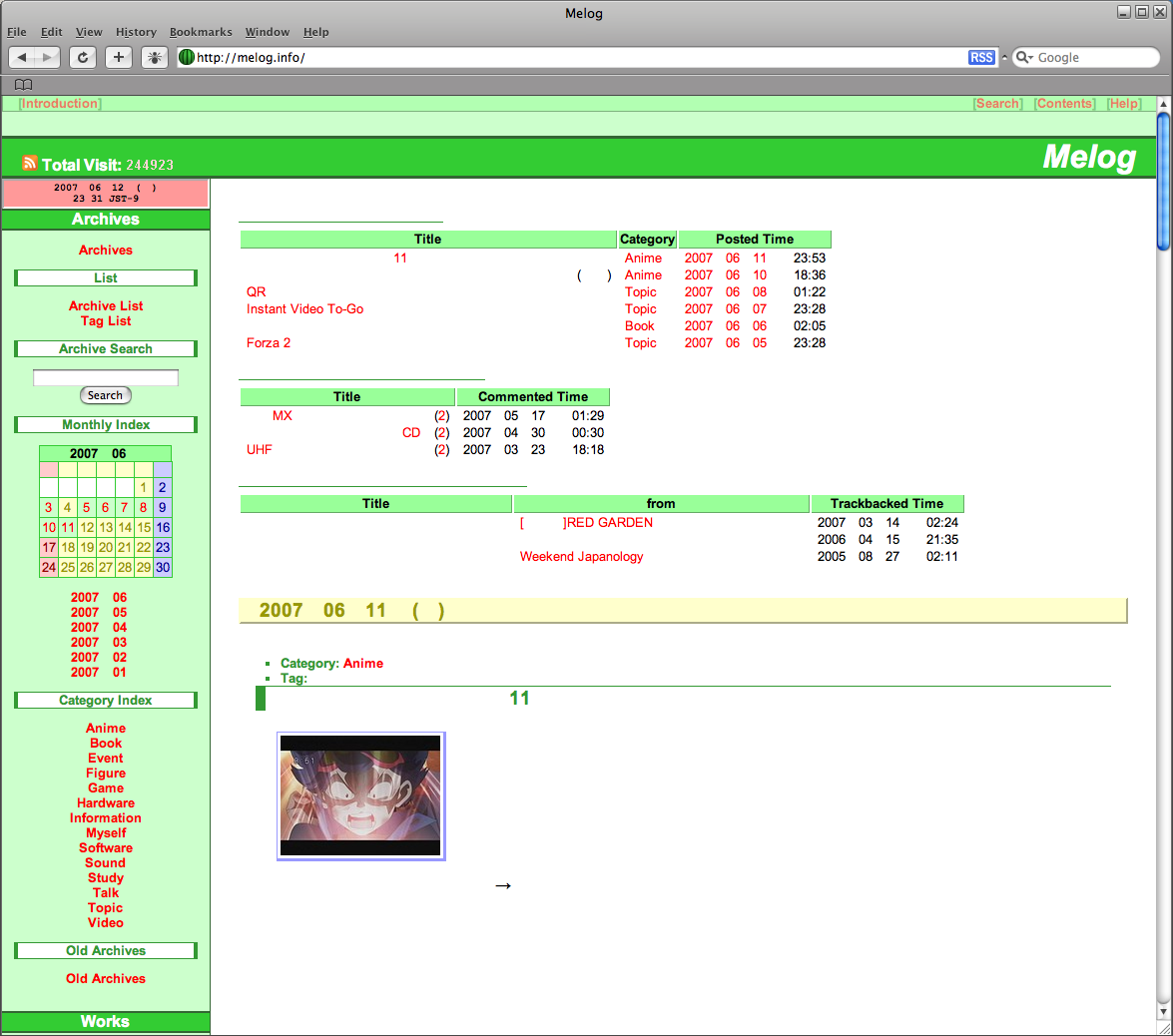The image size is (1173, 1036).
Task: Click the anime screenshot thumbnail image
Action: [360, 795]
